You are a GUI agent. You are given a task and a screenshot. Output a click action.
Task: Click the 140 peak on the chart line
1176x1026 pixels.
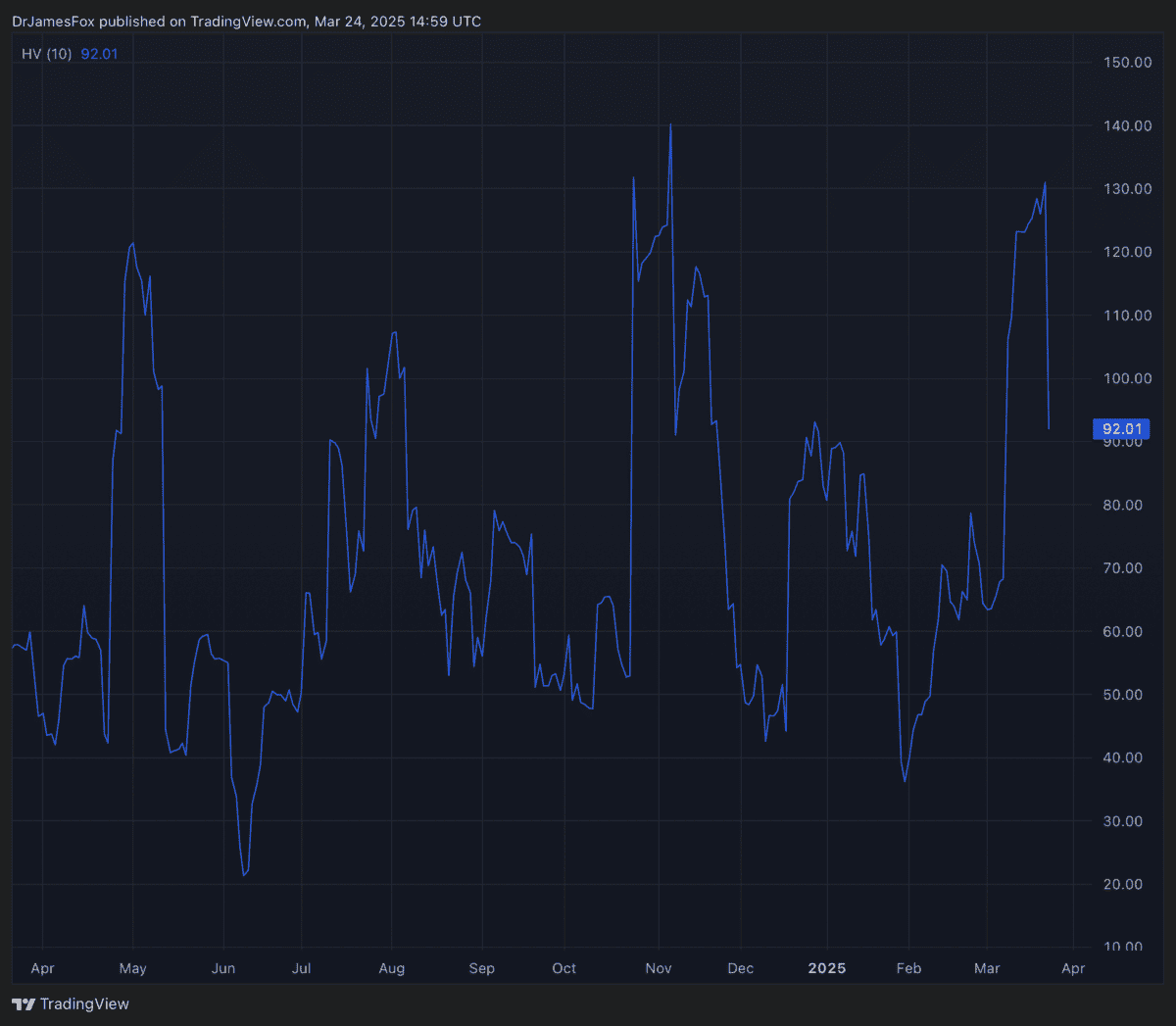coord(670,125)
